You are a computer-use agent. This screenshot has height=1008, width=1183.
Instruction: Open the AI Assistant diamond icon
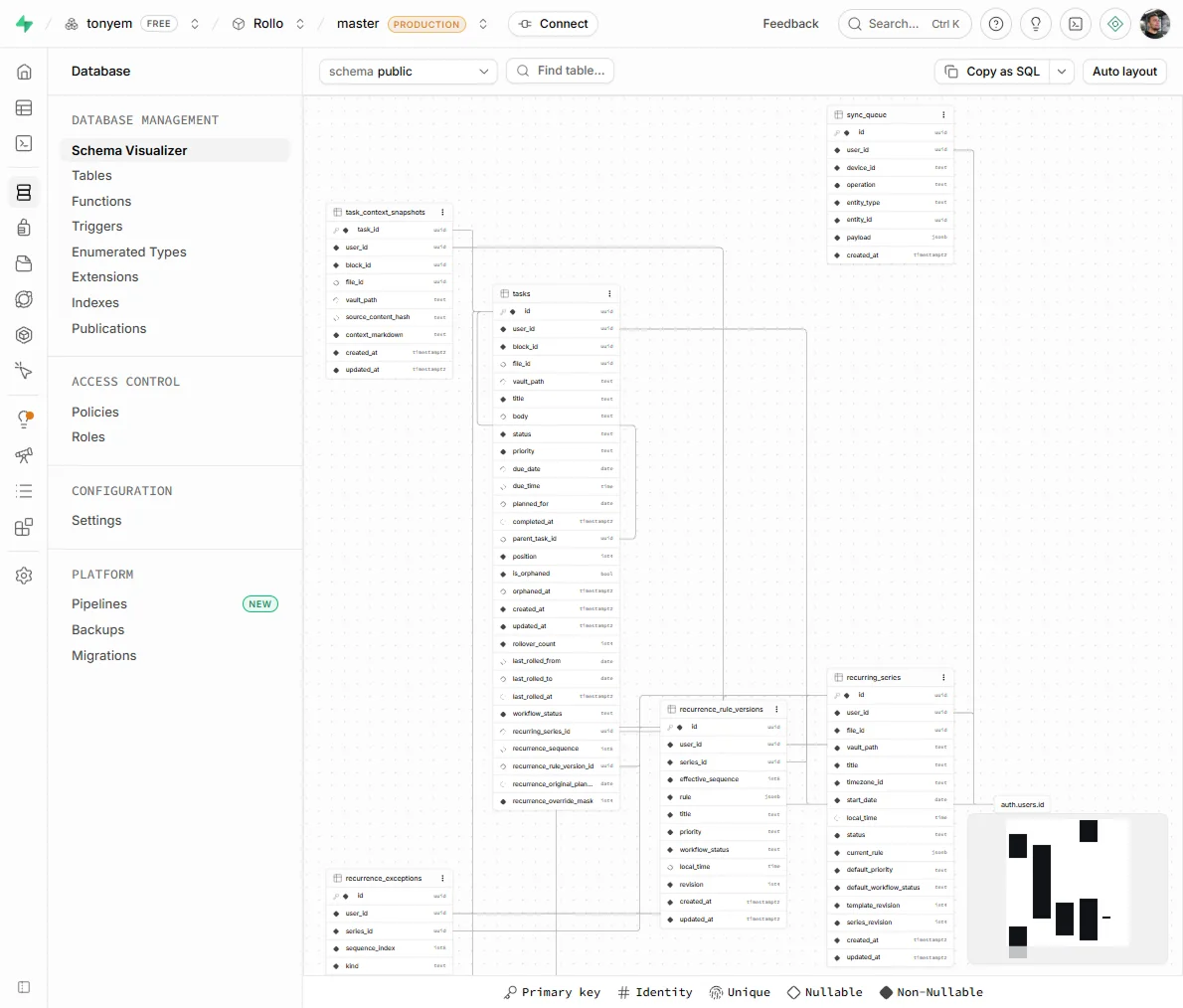[x=1115, y=24]
